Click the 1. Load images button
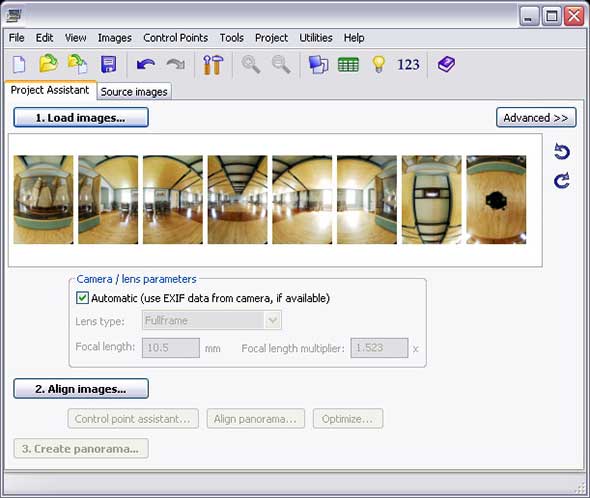Viewport: 590px width, 498px height. click(x=81, y=118)
